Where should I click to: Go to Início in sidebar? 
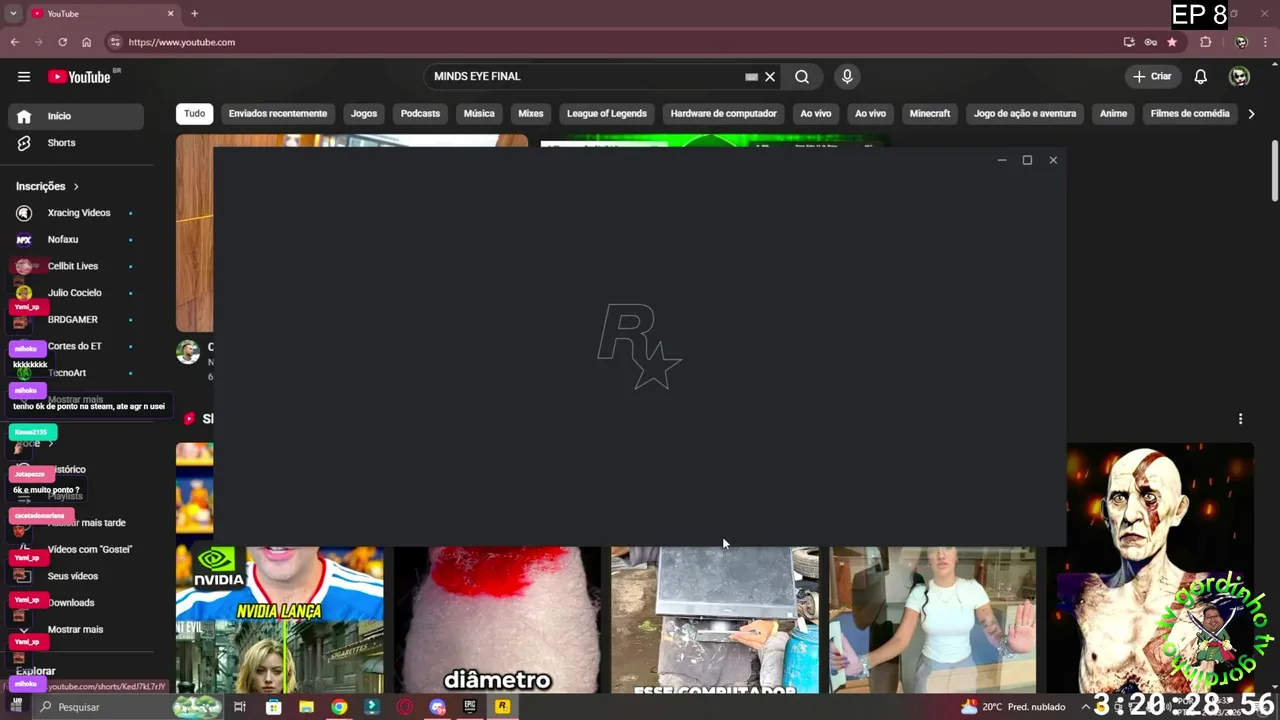click(x=76, y=116)
